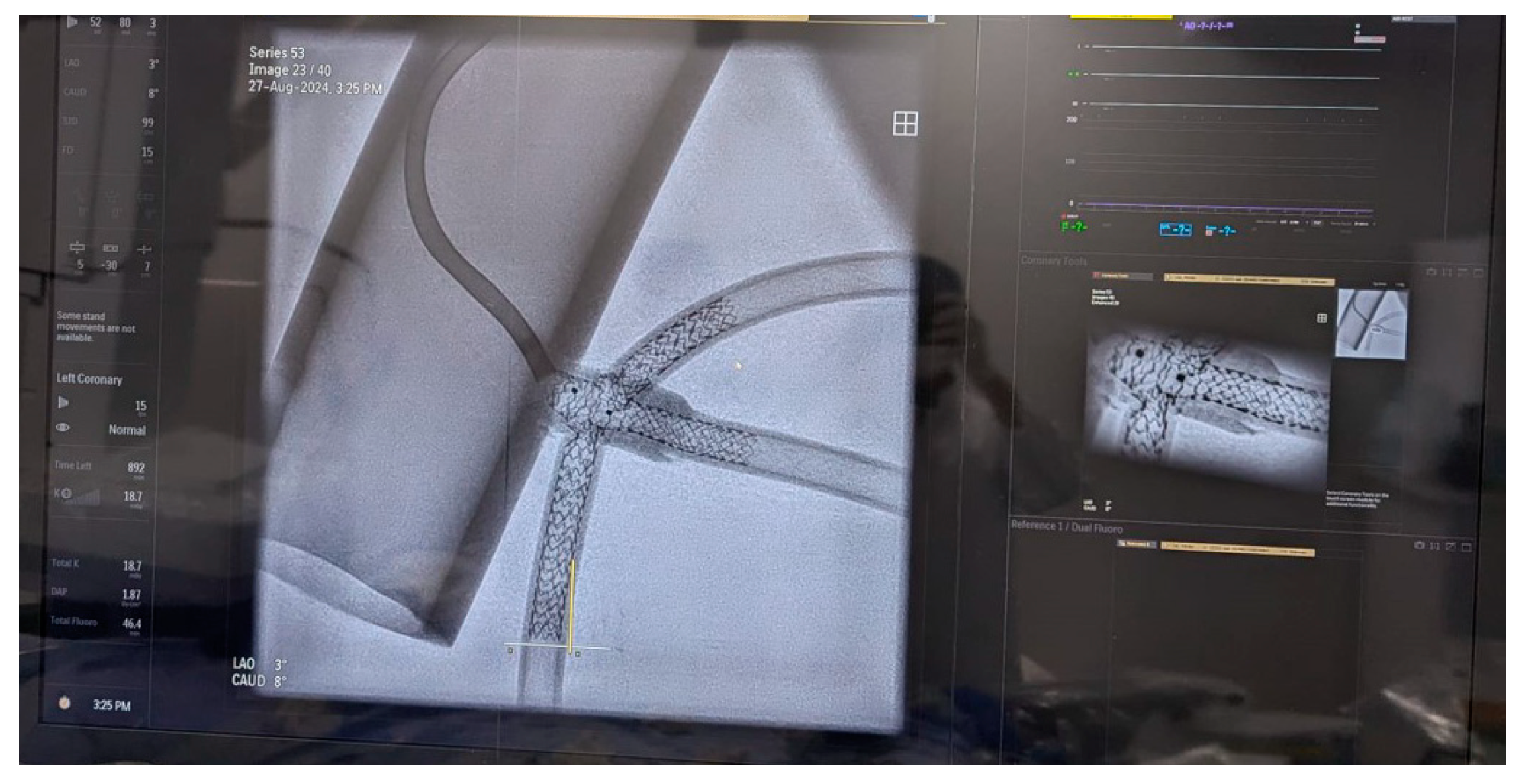Click the snapshot camera icon in Reference 1 header
This screenshot has height=784, width=1519.
tap(1419, 546)
